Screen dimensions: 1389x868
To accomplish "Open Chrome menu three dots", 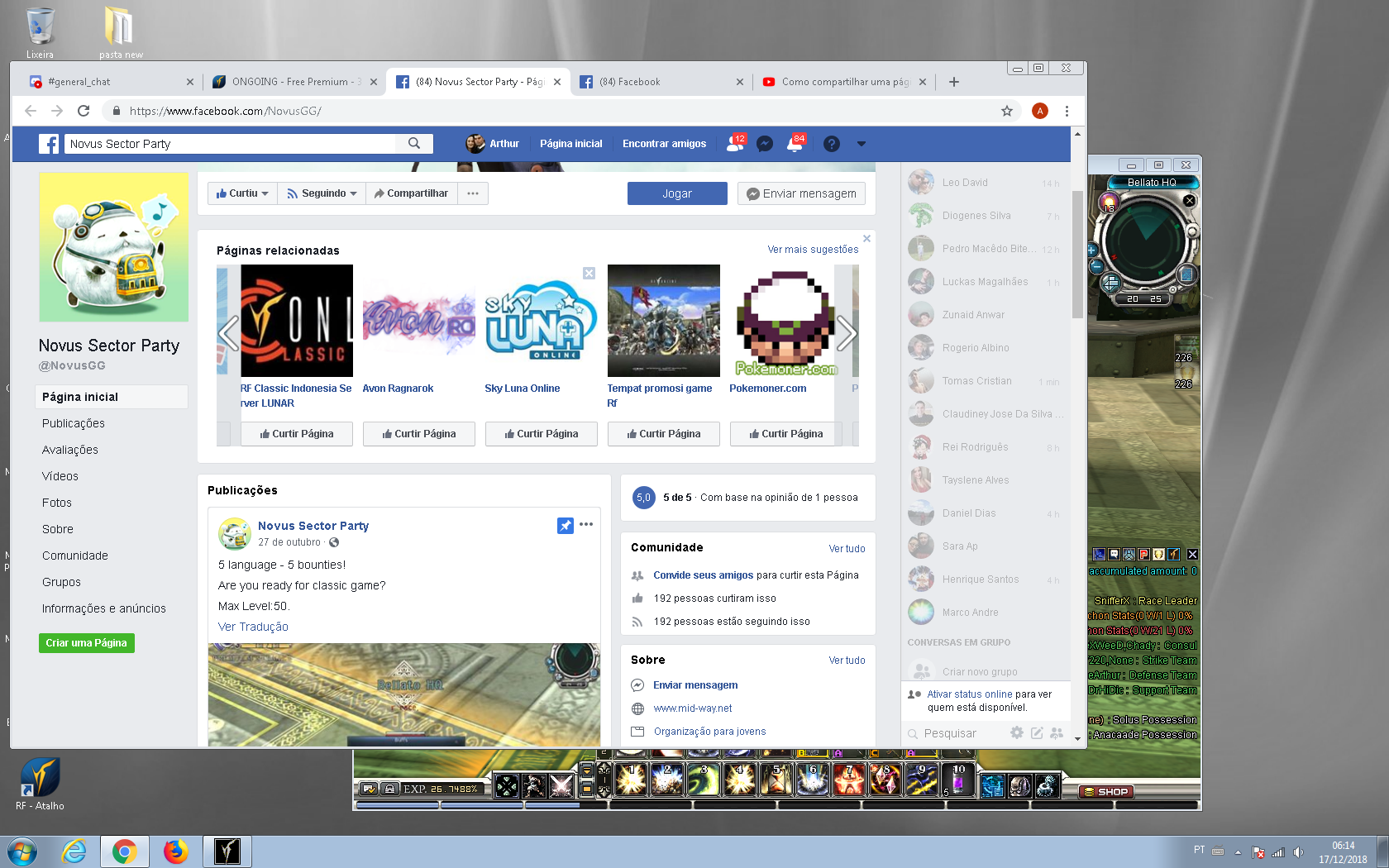I will coord(1067,111).
